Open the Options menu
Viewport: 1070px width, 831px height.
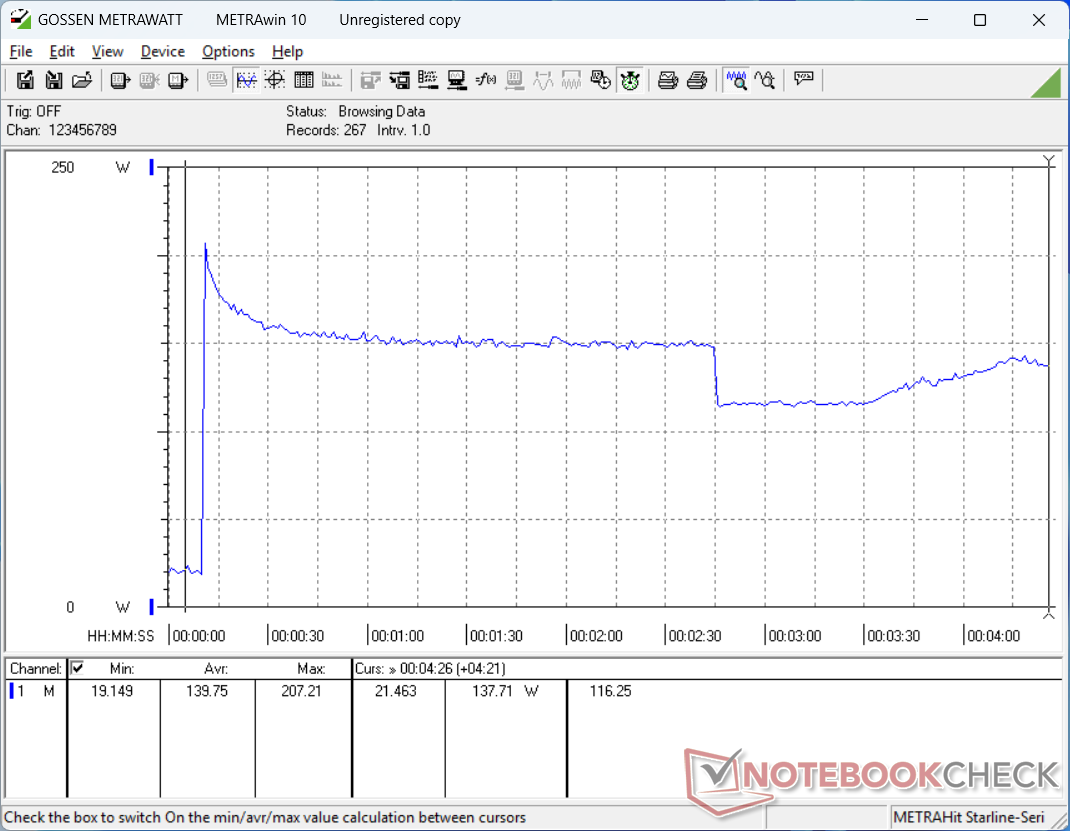pyautogui.click(x=228, y=51)
